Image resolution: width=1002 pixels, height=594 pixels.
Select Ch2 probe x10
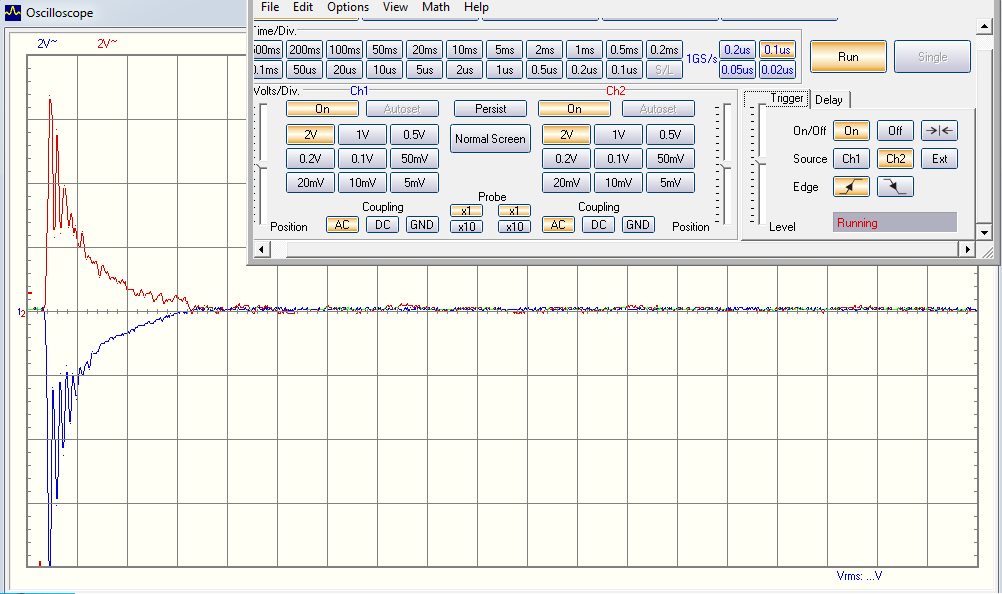click(514, 227)
